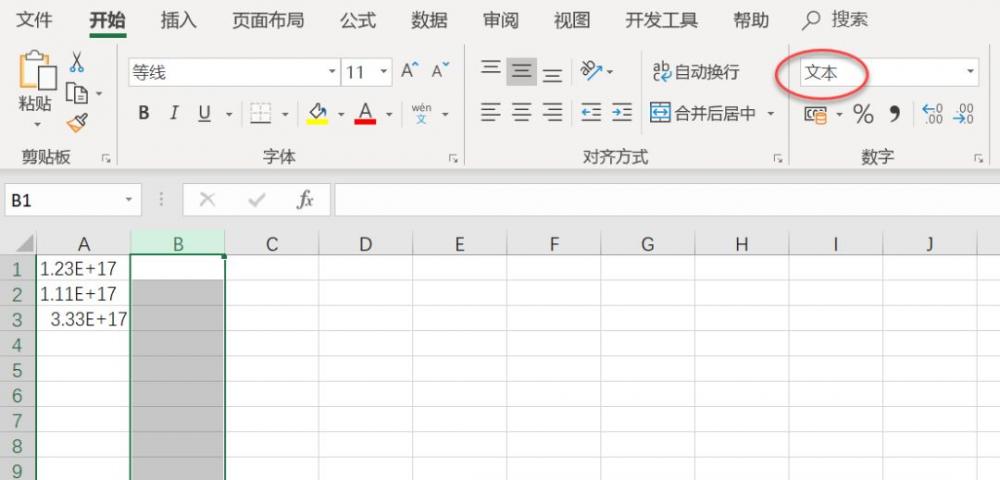
Task: Increase decimal places icon
Action: pos(932,114)
